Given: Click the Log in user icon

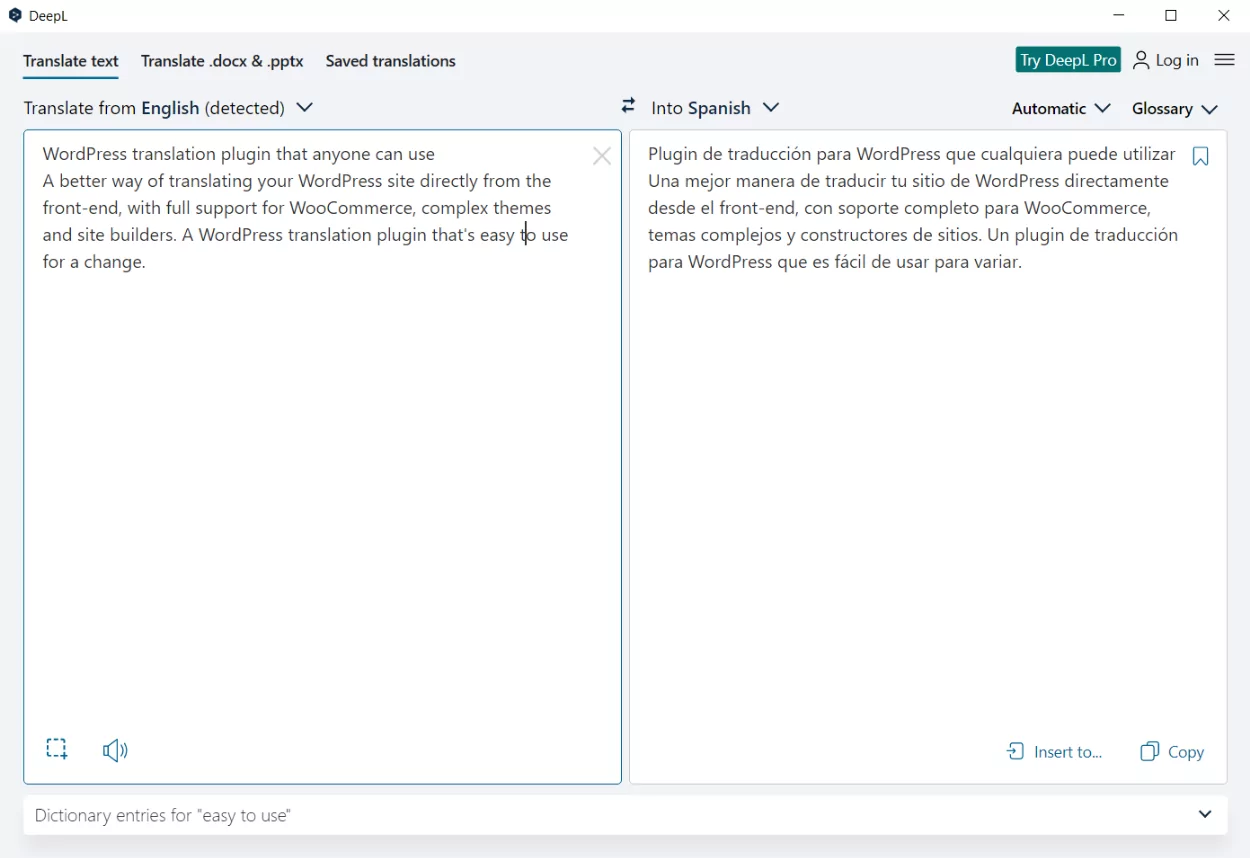Looking at the screenshot, I should [x=1141, y=60].
